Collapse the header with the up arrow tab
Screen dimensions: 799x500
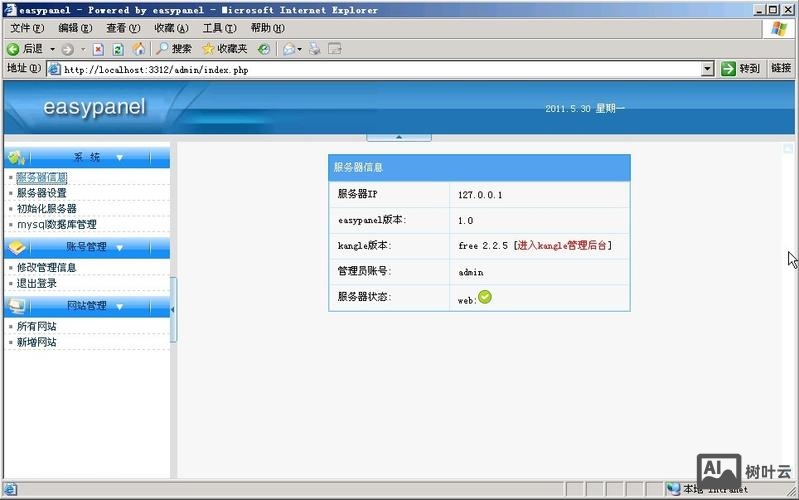click(399, 137)
